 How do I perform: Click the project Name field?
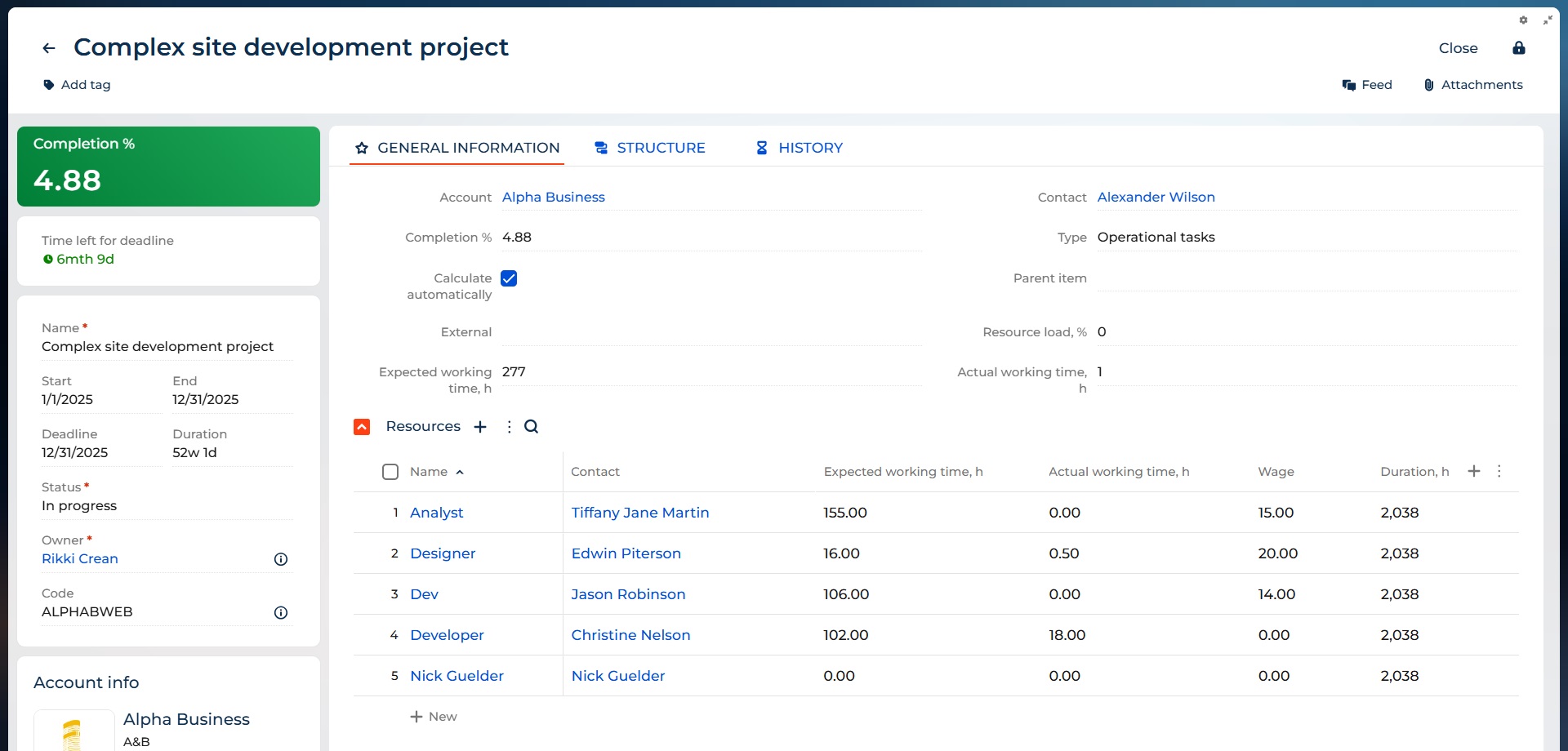(167, 347)
